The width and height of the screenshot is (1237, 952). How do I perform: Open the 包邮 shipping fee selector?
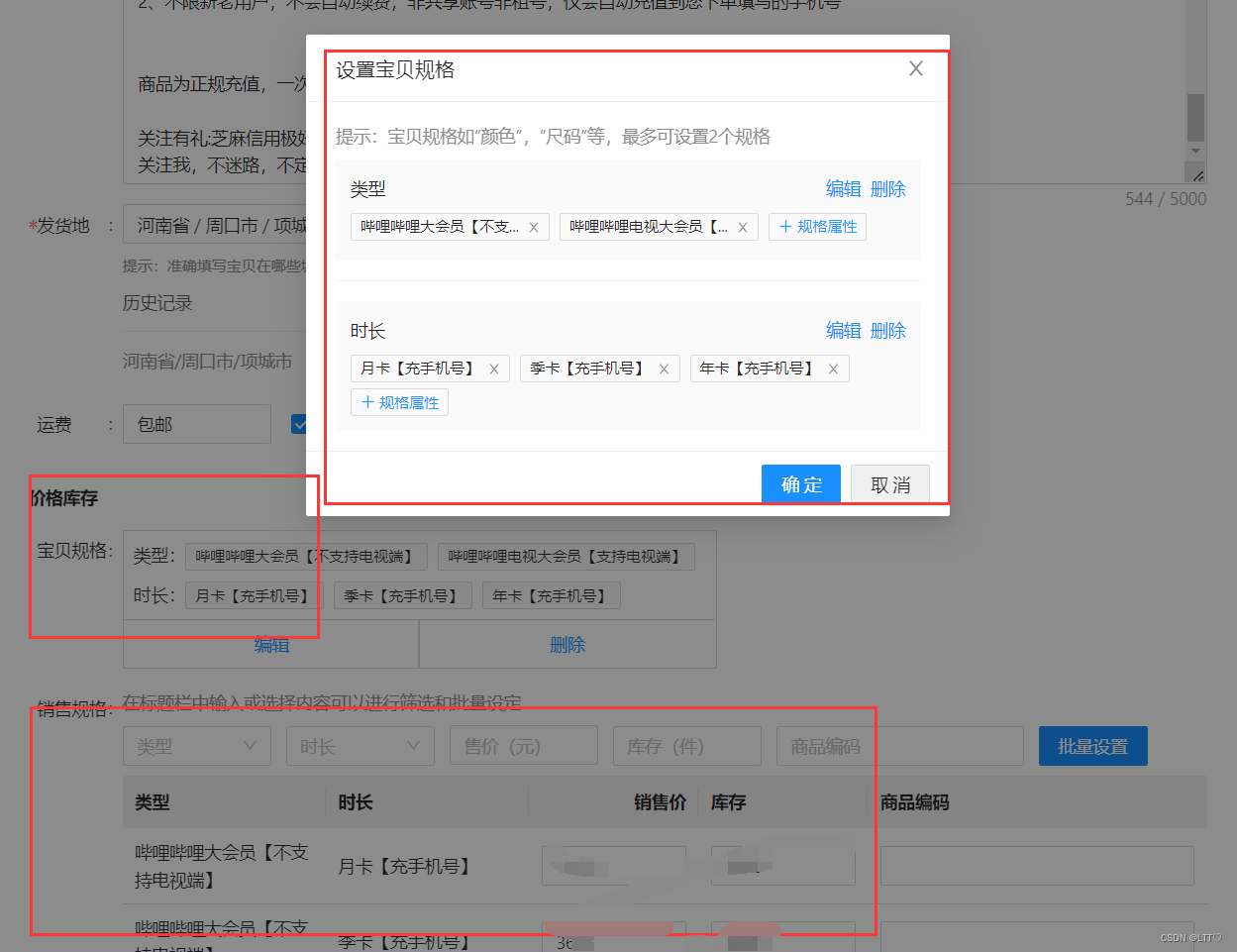click(x=197, y=424)
